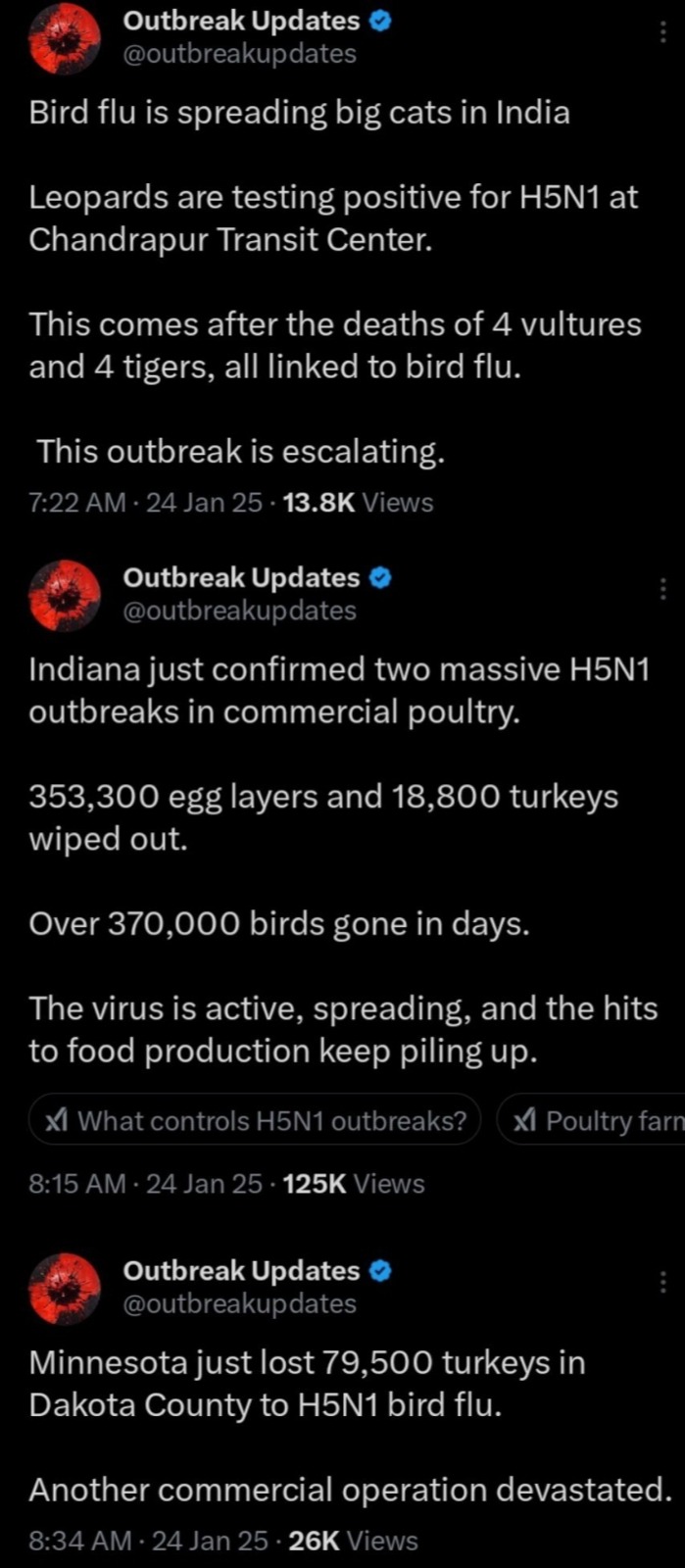Viewport: 685px width, 1568px height.
Task: Click the 125K Views analytics label
Action: [x=353, y=1184]
